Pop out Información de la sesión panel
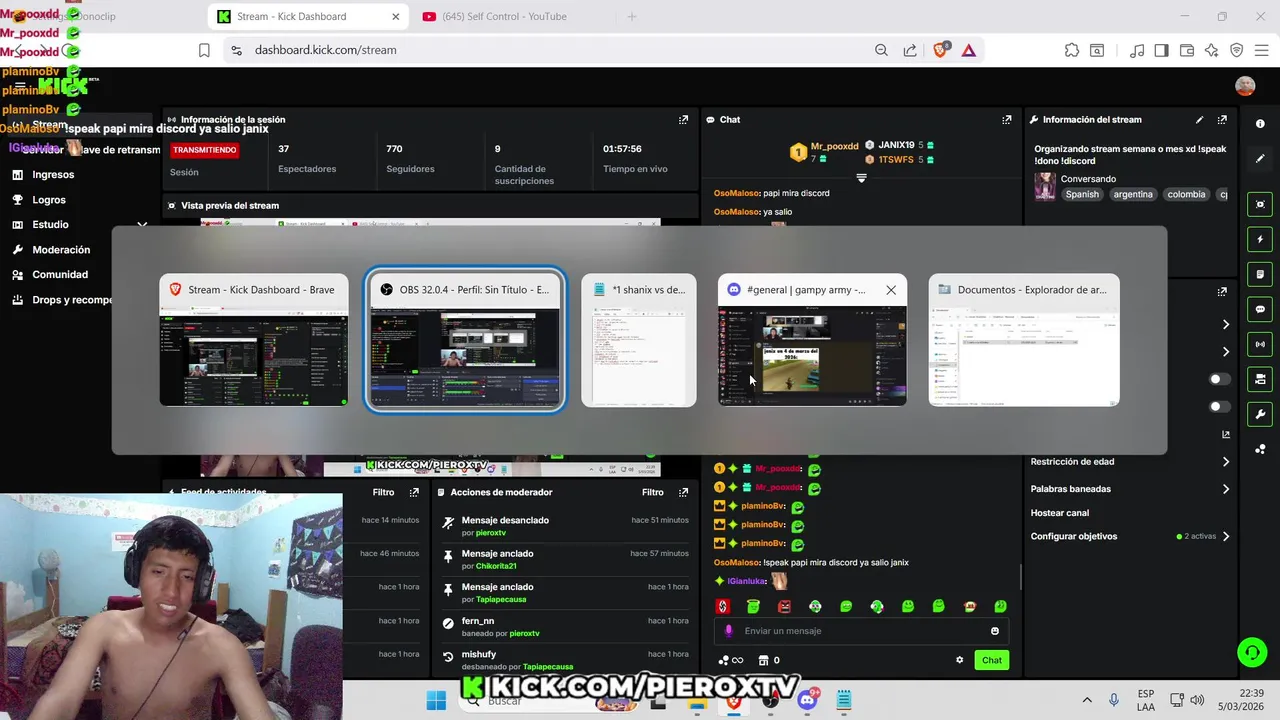Screen dimensions: 1280x720 pos(683,119)
